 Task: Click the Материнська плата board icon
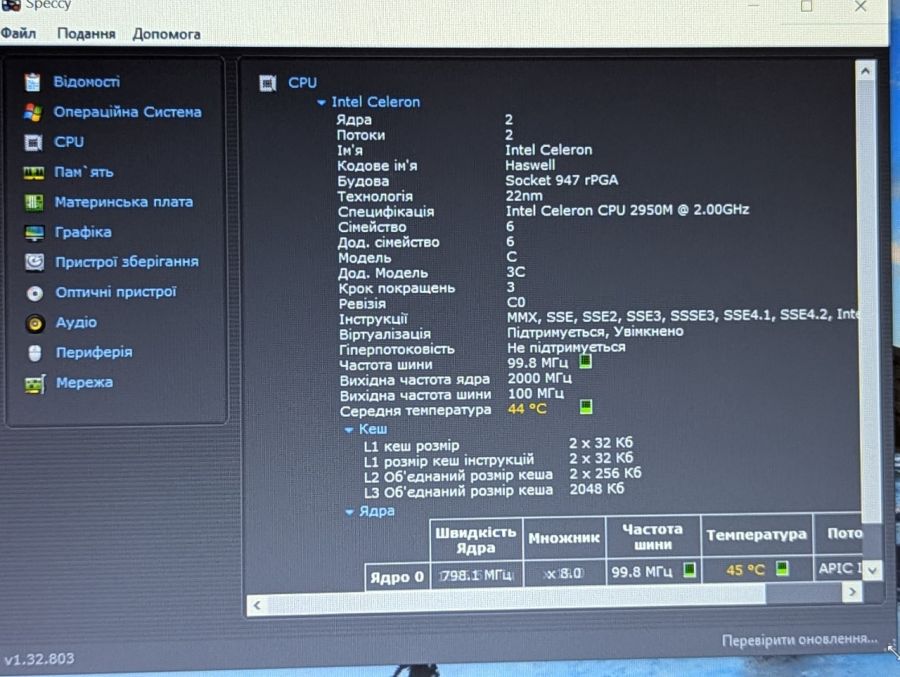pos(34,203)
